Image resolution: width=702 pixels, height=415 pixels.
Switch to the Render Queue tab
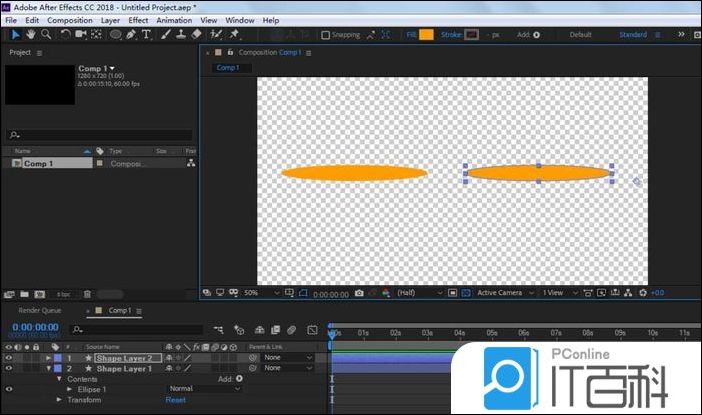coord(39,310)
